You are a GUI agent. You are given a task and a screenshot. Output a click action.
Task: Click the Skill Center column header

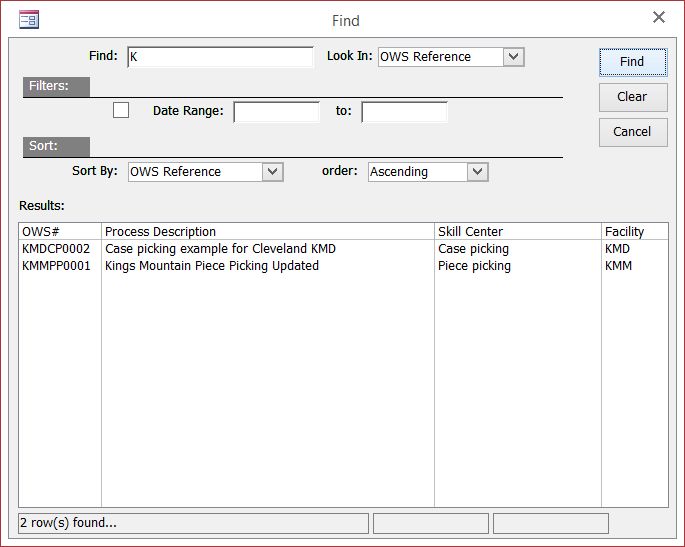pos(518,231)
